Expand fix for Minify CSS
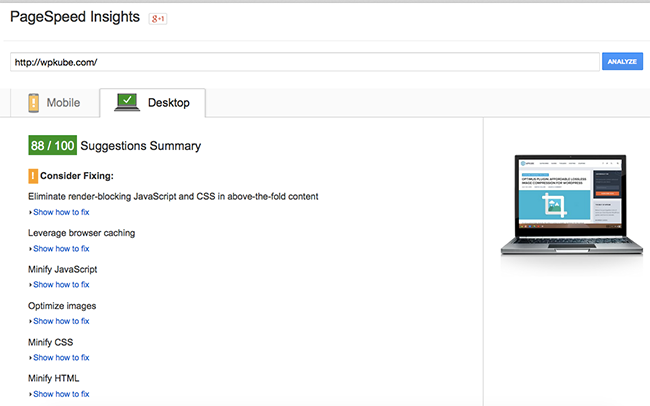 tap(61, 358)
